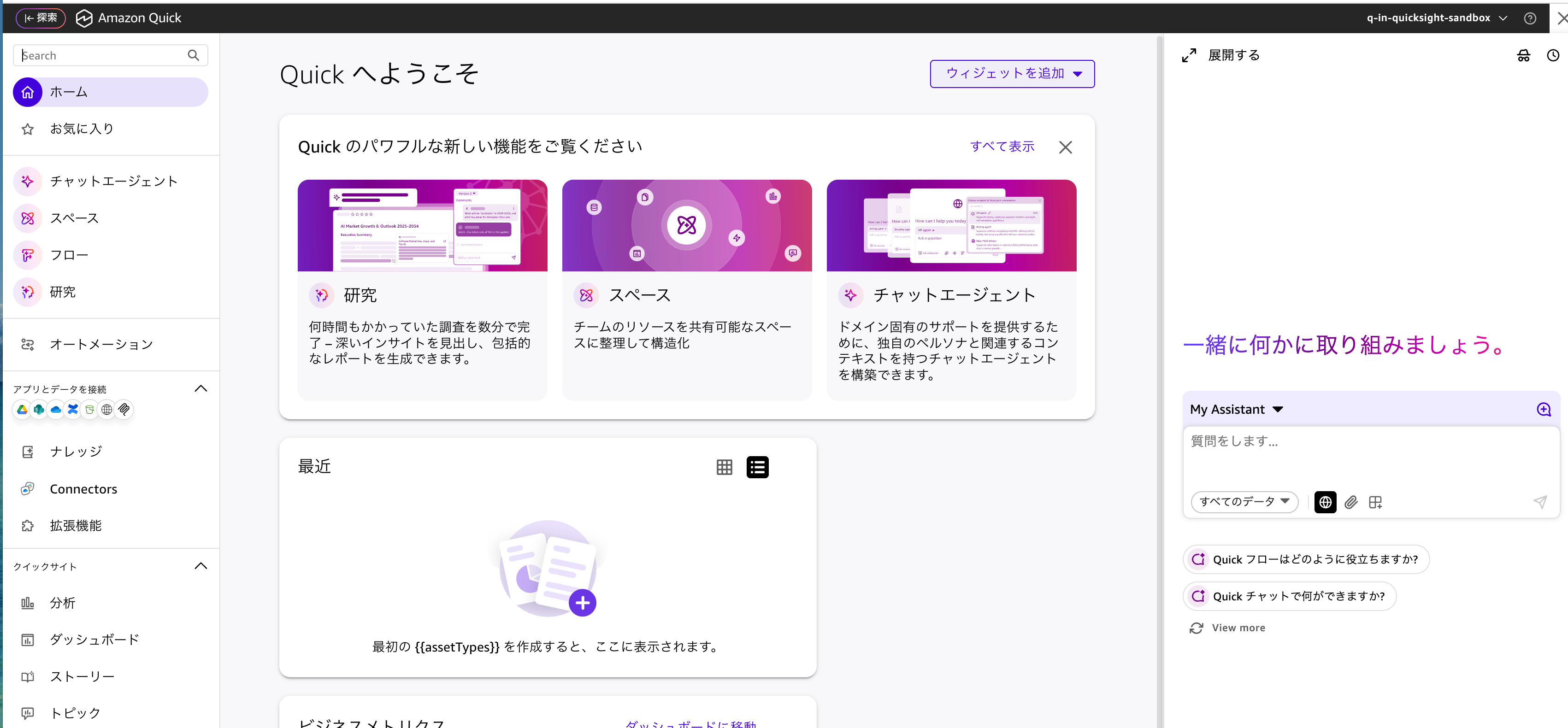
Task: Send the chat message with the paper plane icon
Action: click(1540, 502)
